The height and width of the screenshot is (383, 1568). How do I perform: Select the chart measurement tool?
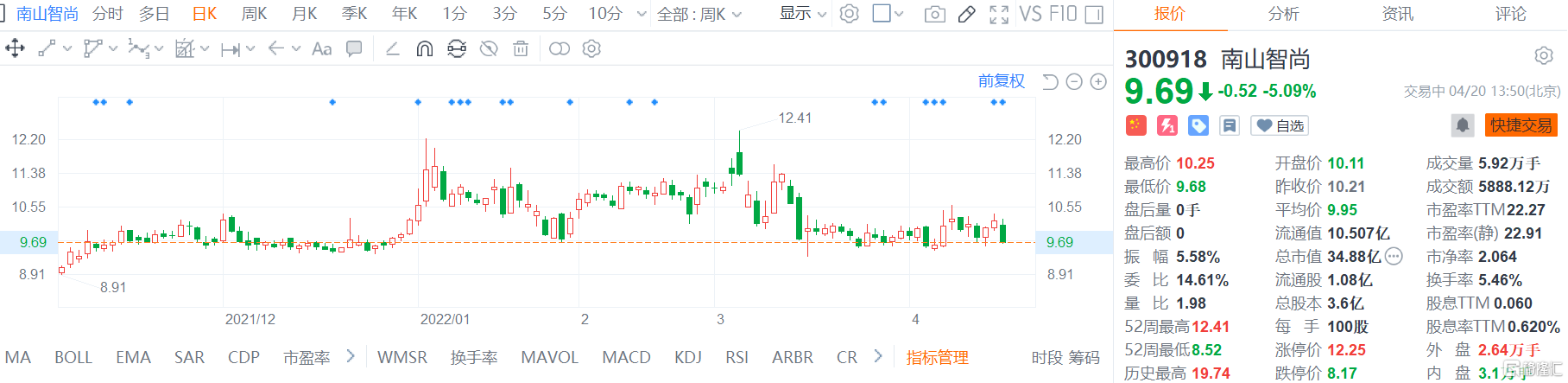pyautogui.click(x=185, y=48)
